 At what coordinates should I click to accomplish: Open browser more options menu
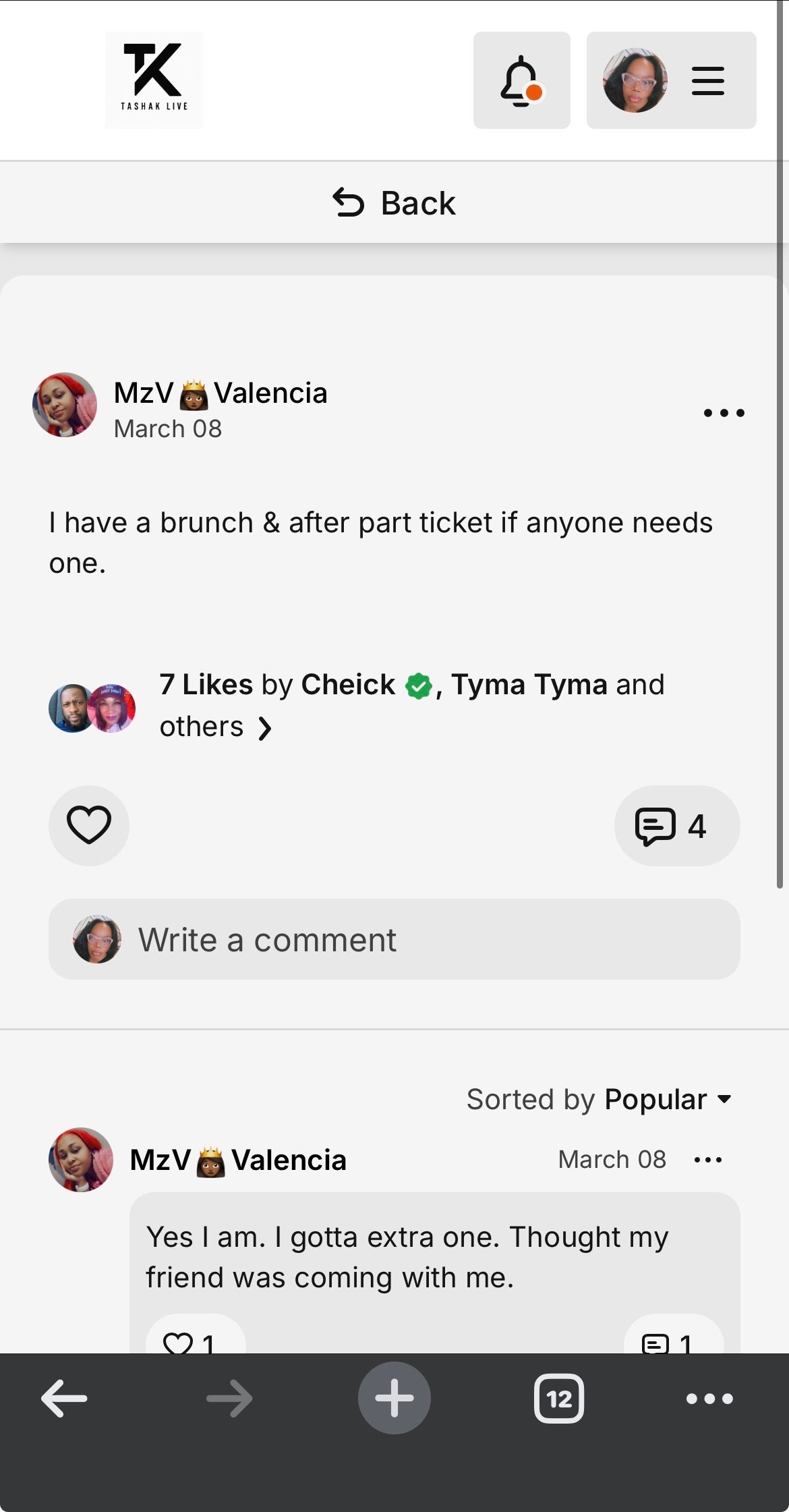click(x=709, y=1399)
